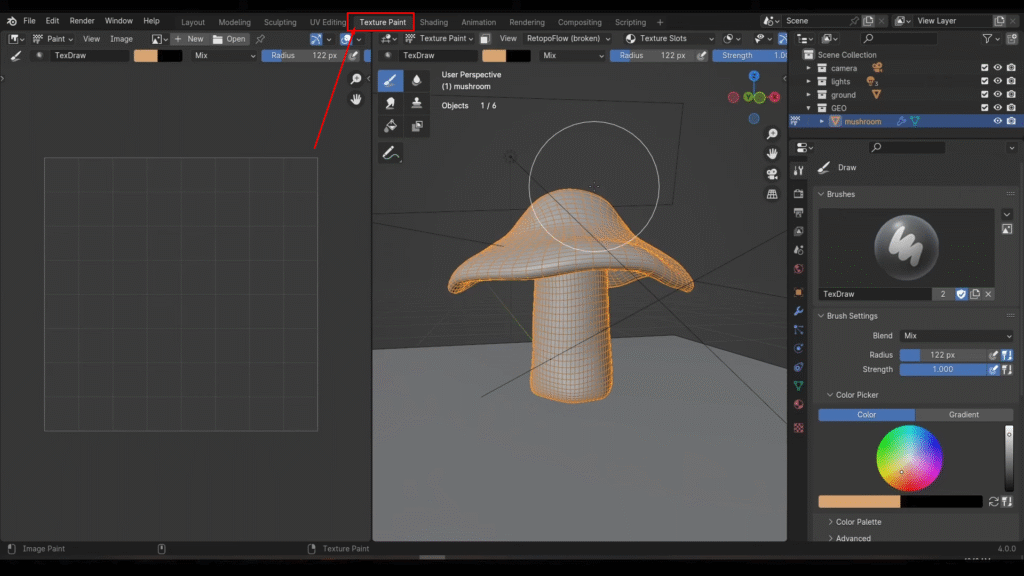Adjust the Radius slider in Brush Settings

point(942,355)
